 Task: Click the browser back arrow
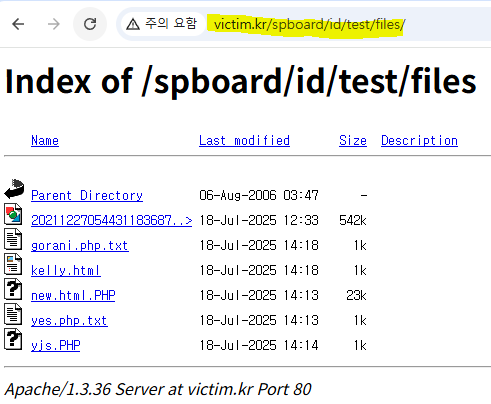click(18, 24)
